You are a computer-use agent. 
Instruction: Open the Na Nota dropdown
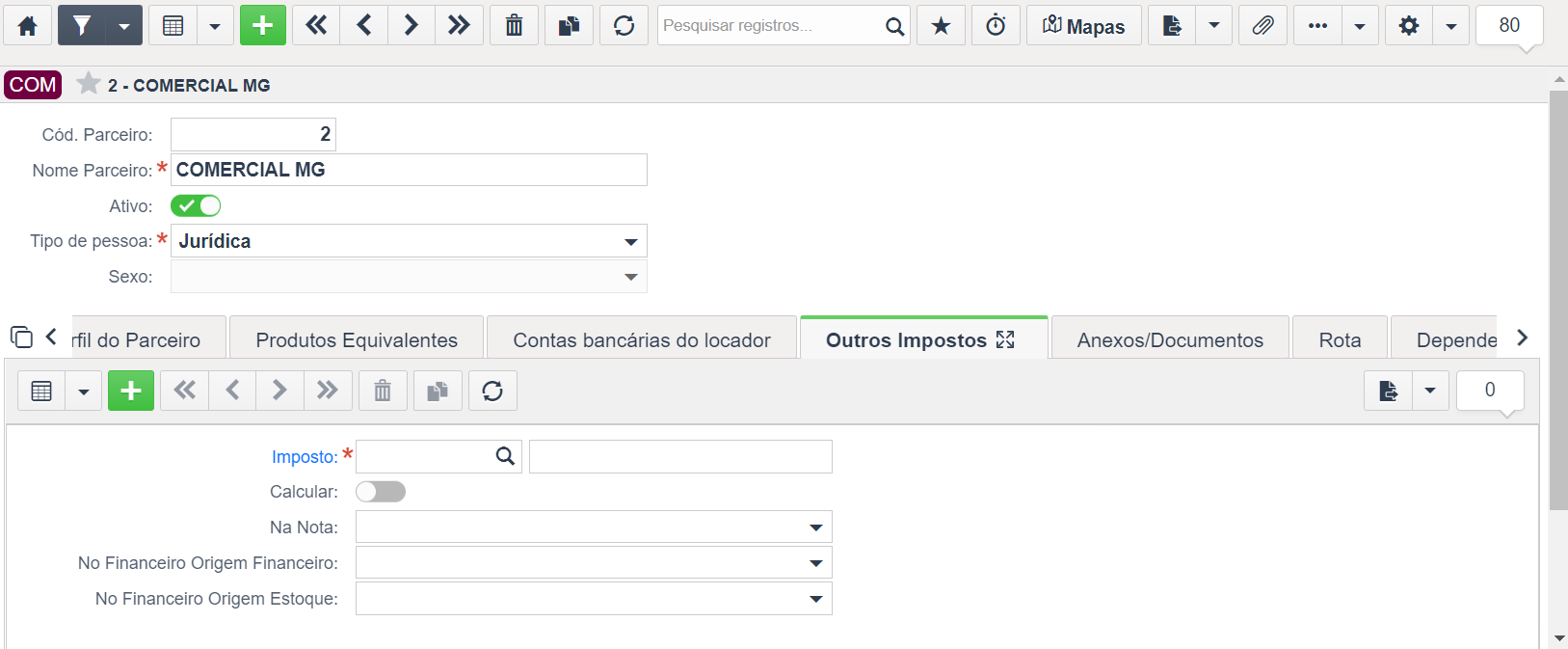pos(594,527)
